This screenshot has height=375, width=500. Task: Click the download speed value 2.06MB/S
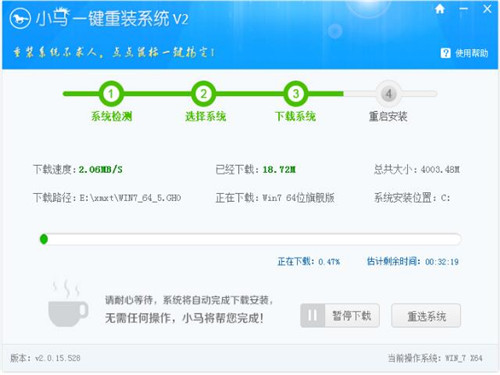(x=101, y=170)
